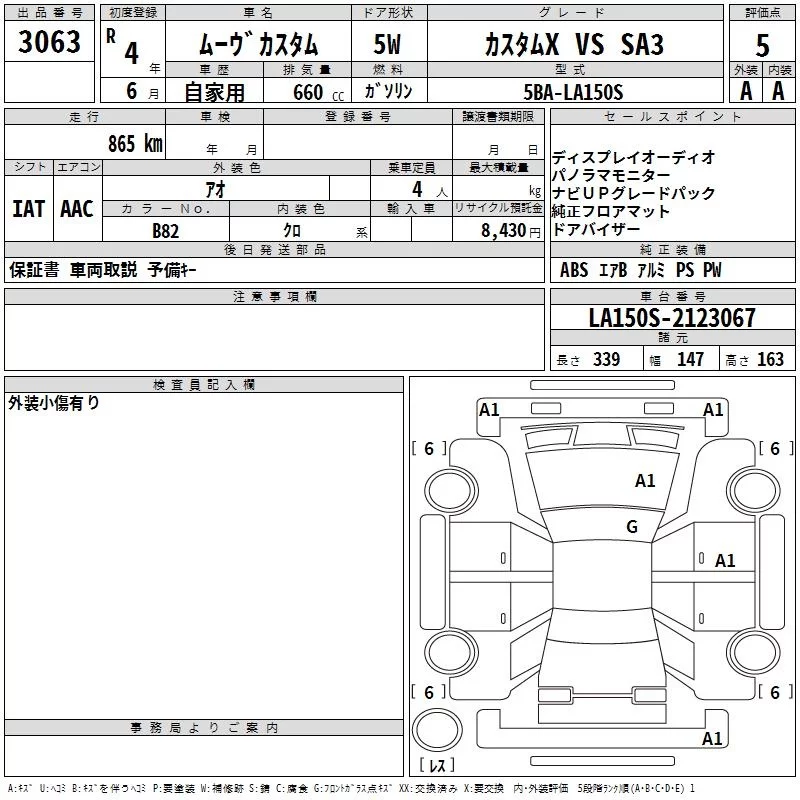Select the car name ムーヴカスタム

click(x=258, y=44)
